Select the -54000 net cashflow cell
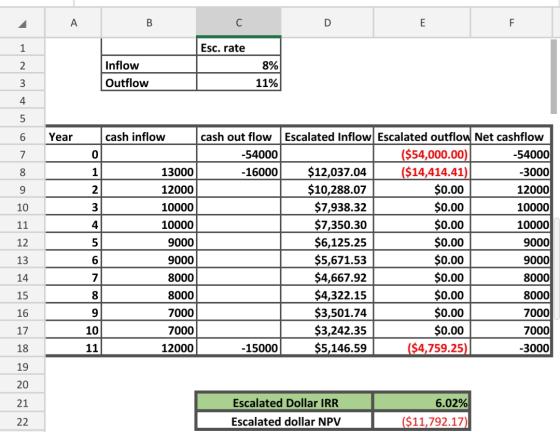560x432 pixels. click(511, 154)
